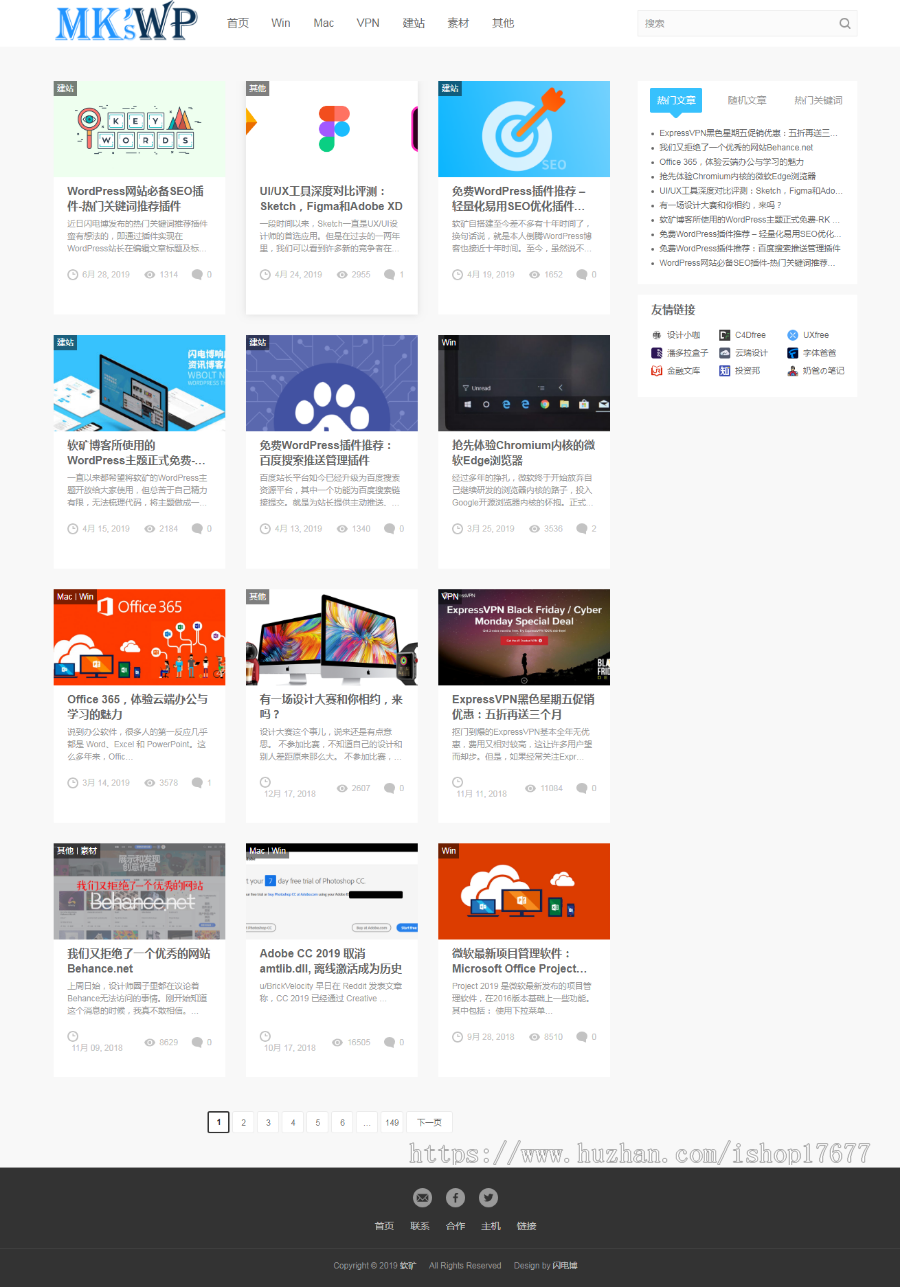This screenshot has height=1287, width=900.
Task: Visit 设计小咖 friend link icon
Action: [657, 335]
